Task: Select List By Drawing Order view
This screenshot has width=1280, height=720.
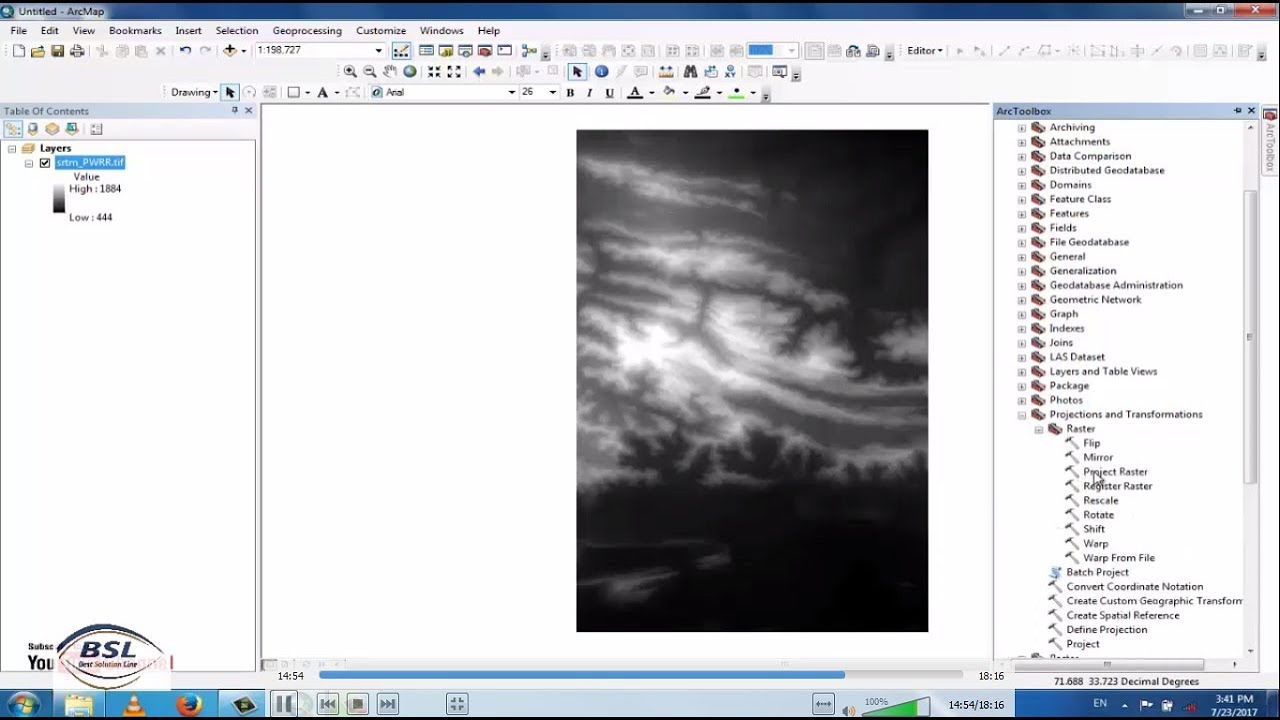Action: point(13,129)
